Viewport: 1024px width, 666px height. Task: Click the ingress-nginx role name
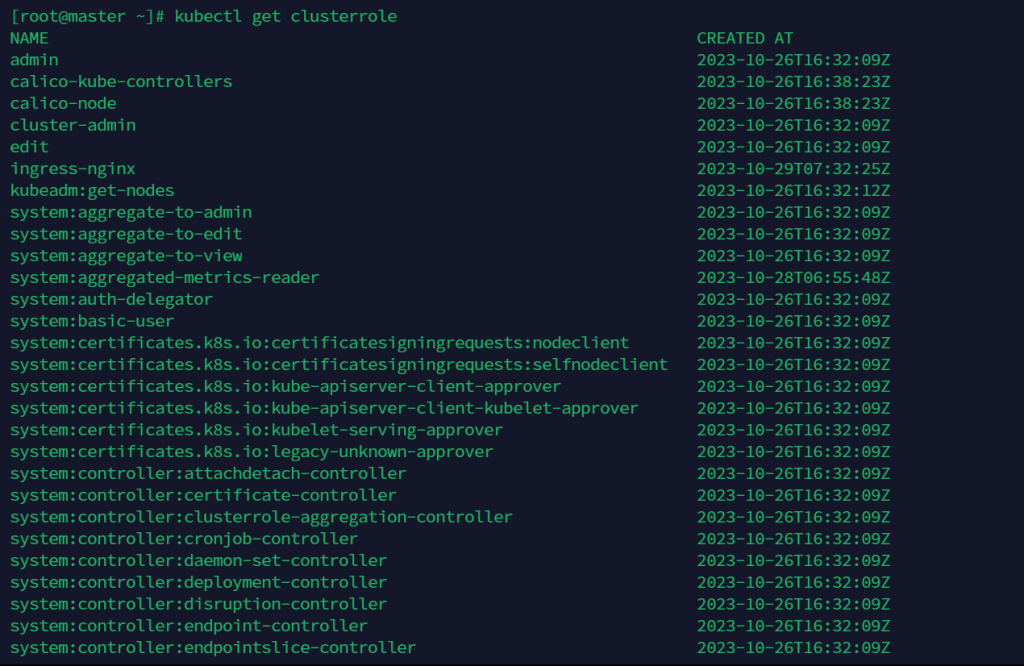click(73, 169)
